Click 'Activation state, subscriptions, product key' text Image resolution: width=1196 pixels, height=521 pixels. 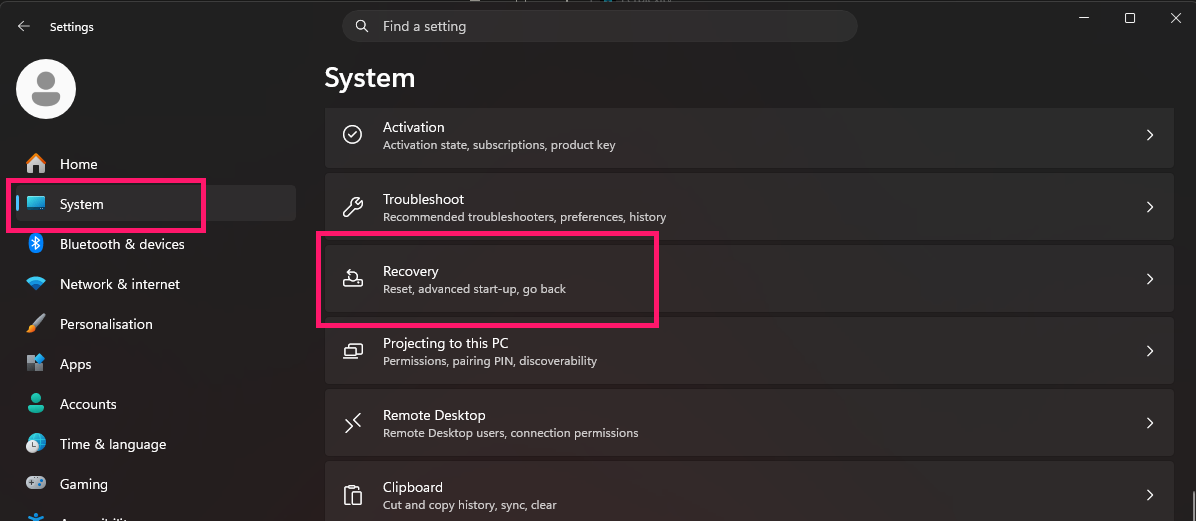pyautogui.click(x=499, y=145)
